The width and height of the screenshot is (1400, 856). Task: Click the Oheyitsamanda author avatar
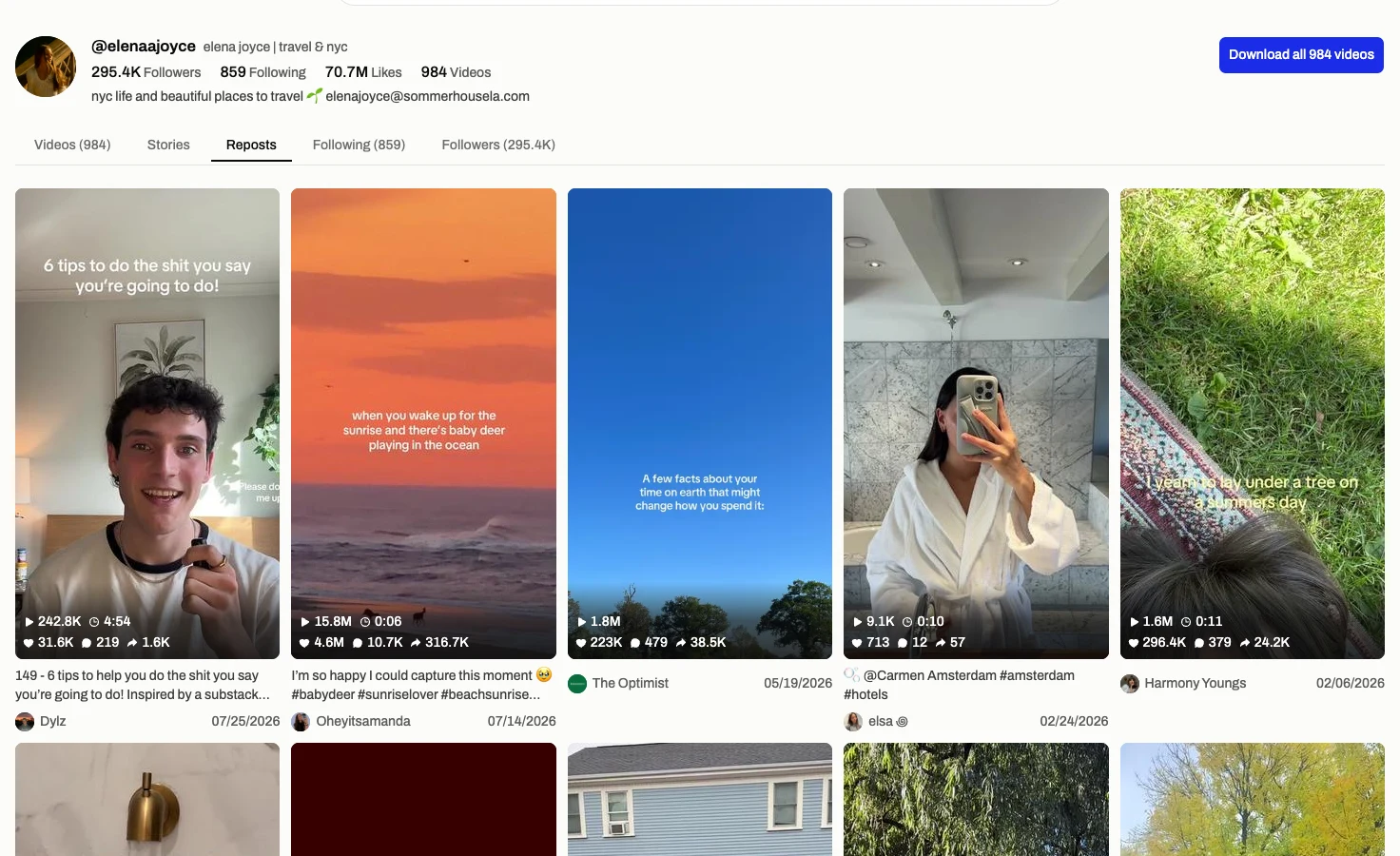(x=301, y=722)
